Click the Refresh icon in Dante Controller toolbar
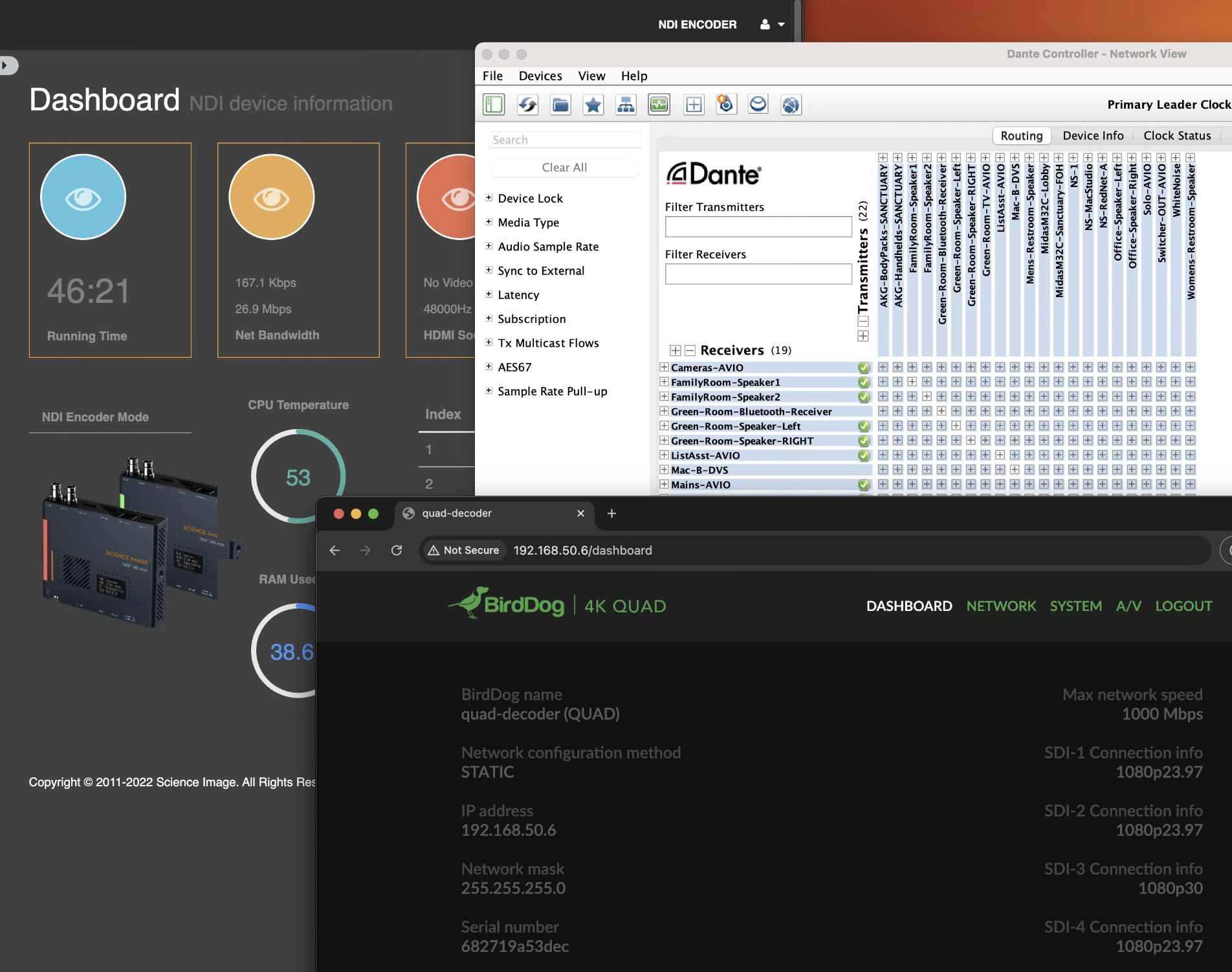Image resolution: width=1232 pixels, height=972 pixels. [527, 104]
